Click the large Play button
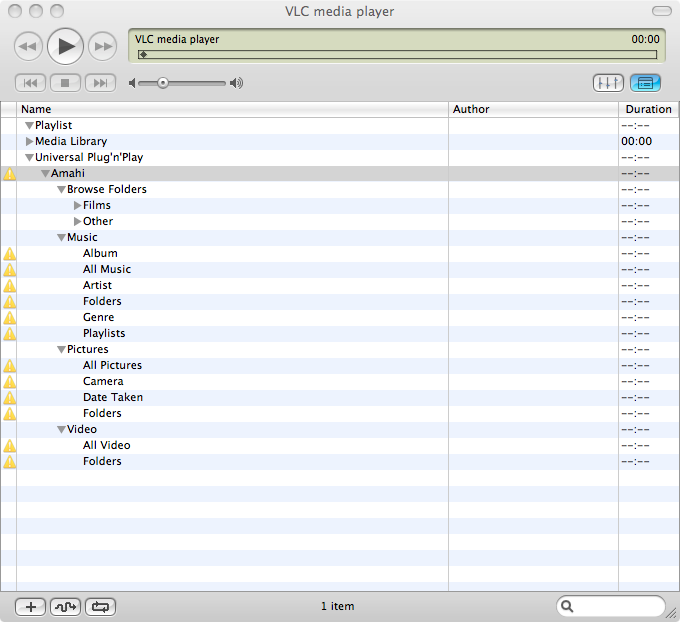Screen dimensions: 680x622 tap(65, 46)
